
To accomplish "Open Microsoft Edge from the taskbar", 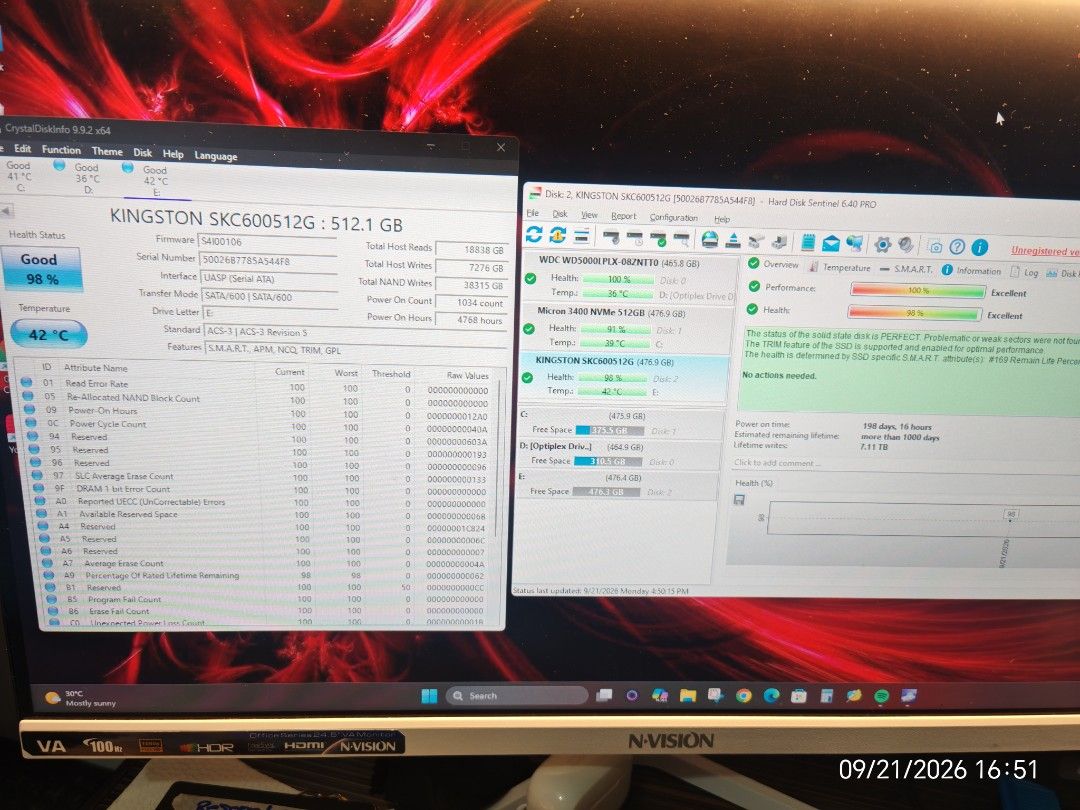I will (771, 696).
